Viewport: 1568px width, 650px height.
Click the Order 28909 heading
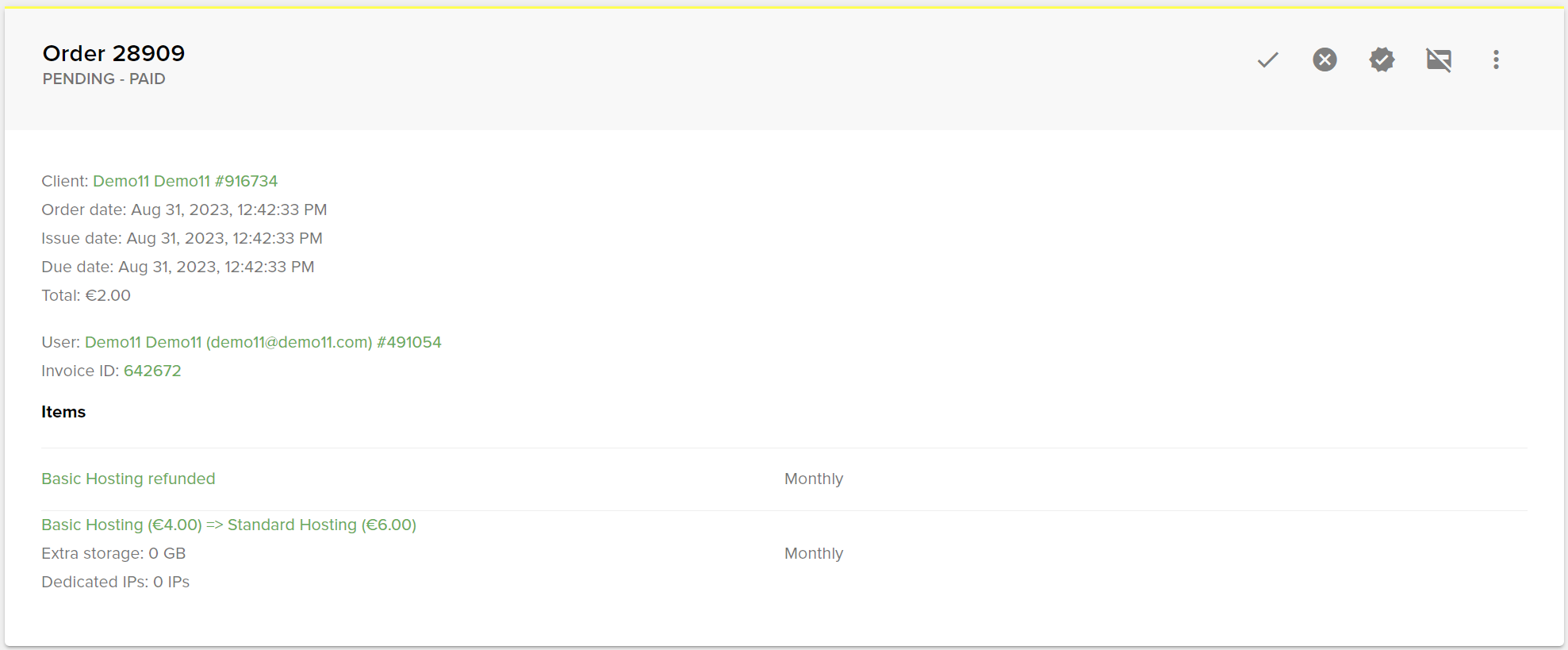pos(113,53)
